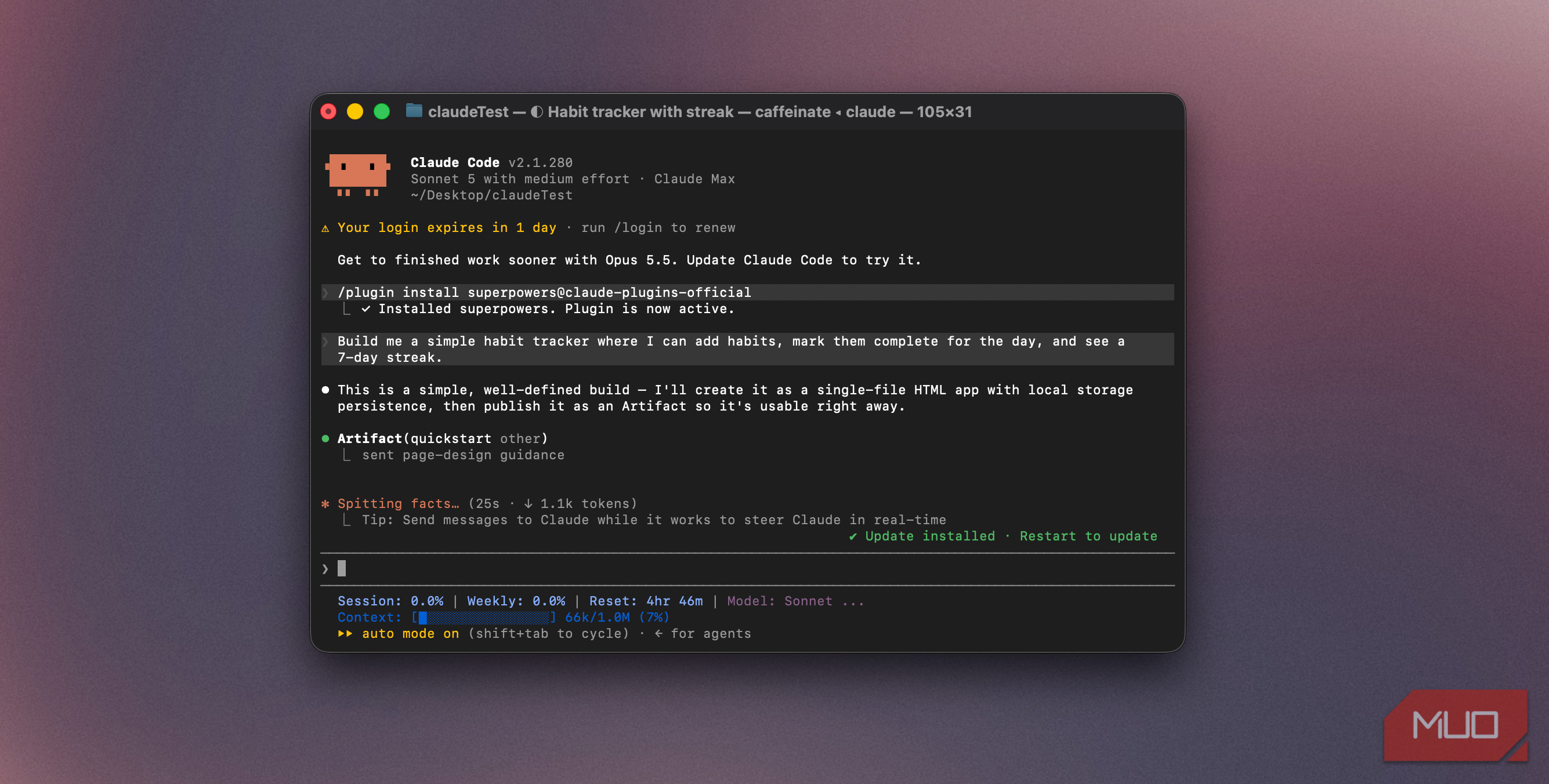Click the 'Tip: Send messages to Claude' line

click(654, 520)
